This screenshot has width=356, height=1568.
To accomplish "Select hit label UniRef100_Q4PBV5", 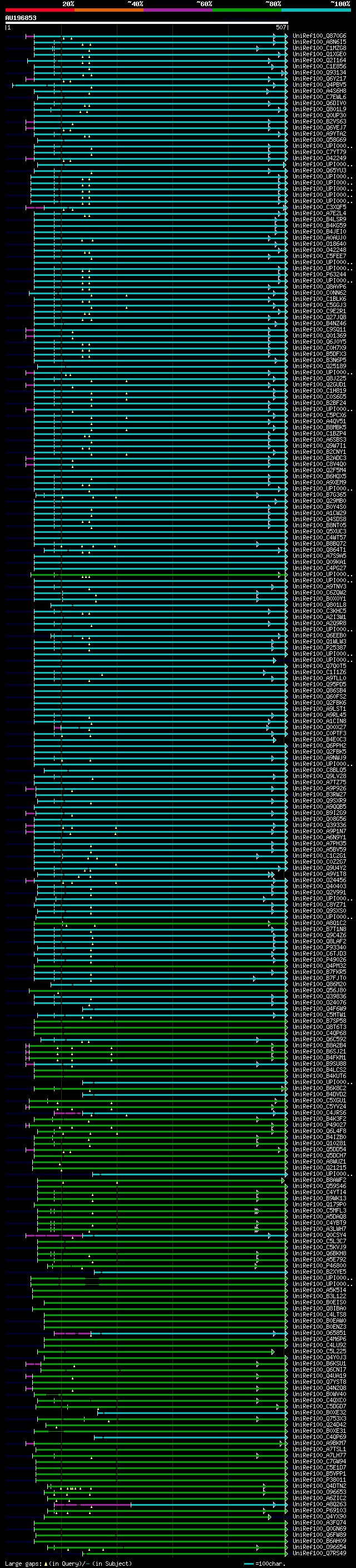I will 319,85.
